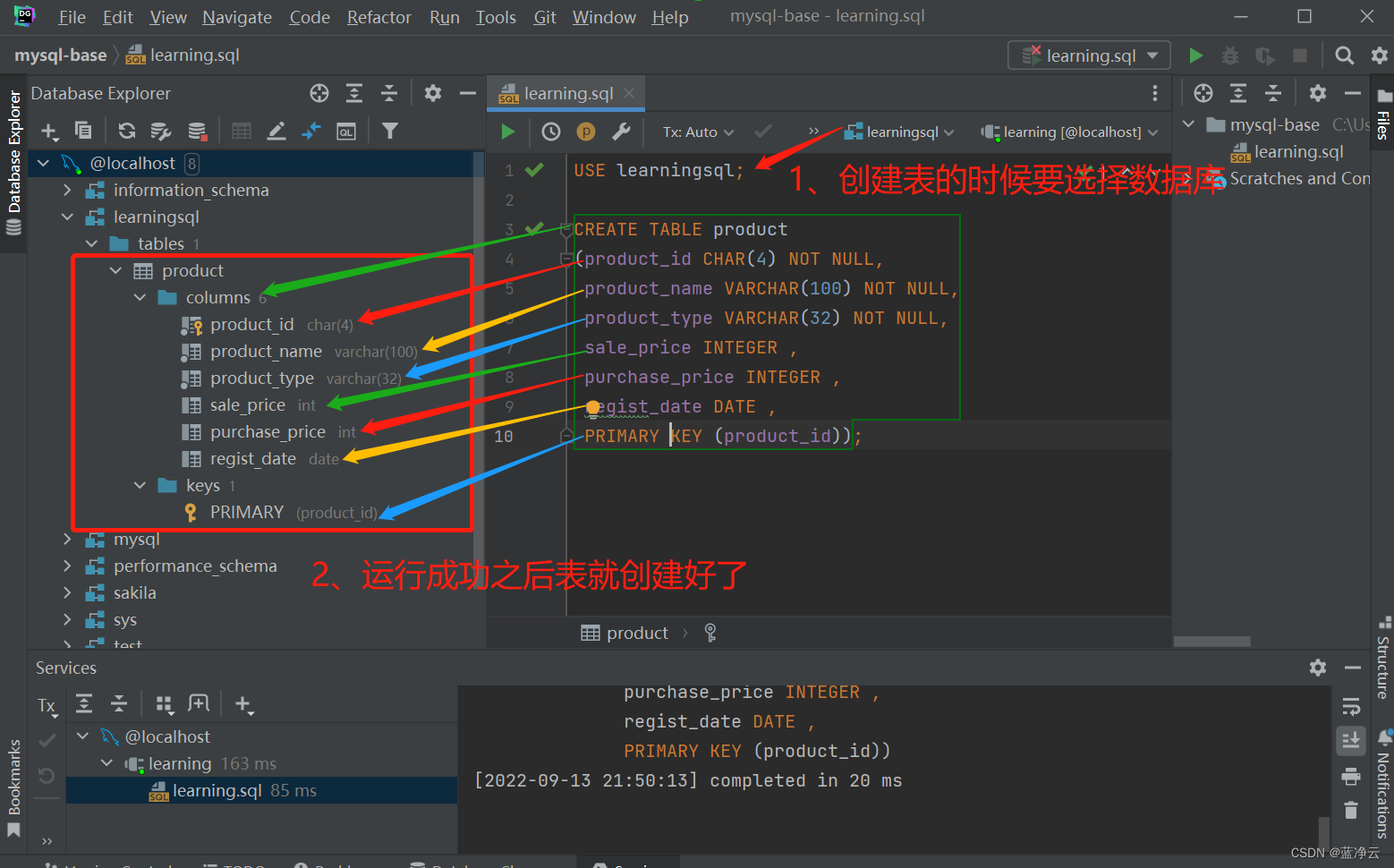Click the Filter funnel icon in Database Explorer
Screen dimensions: 1394x868
pos(390,131)
